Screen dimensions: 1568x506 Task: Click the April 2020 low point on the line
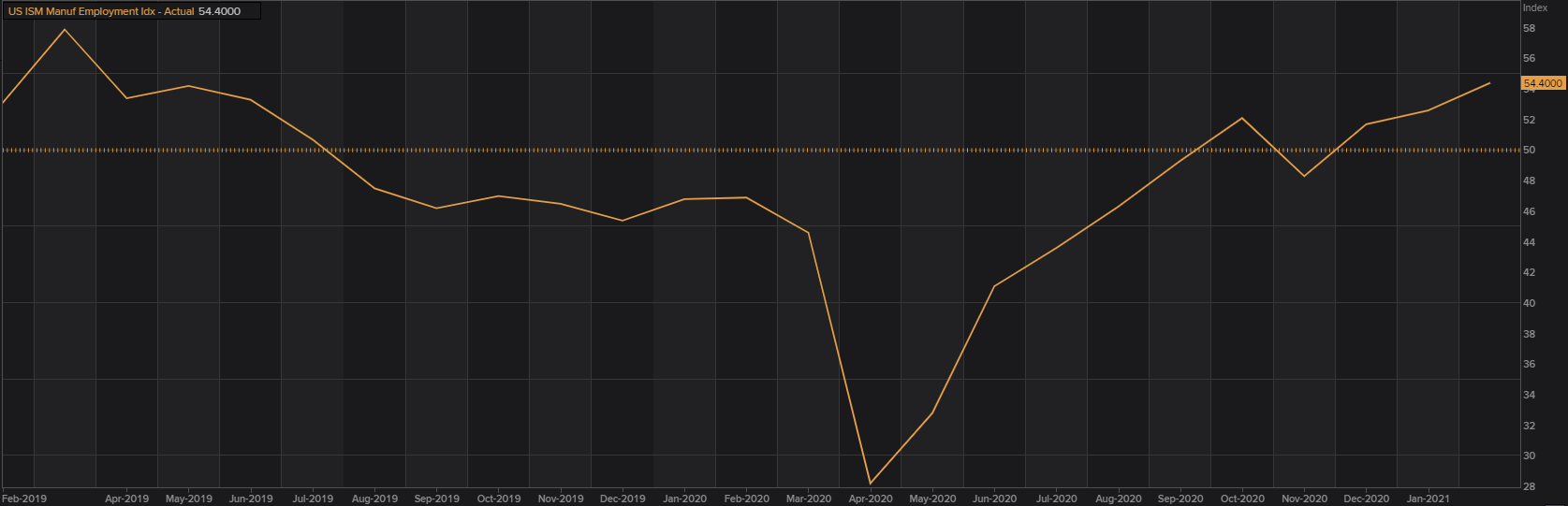pos(871,484)
